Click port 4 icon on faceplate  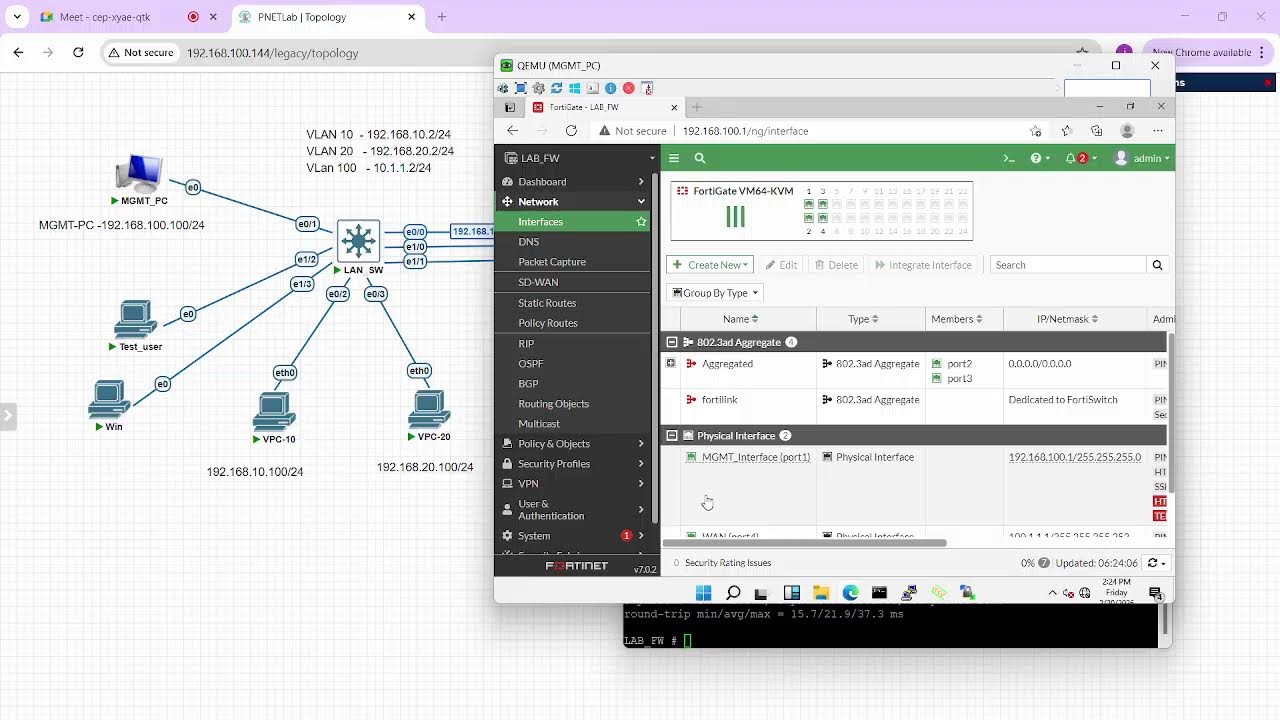tap(823, 218)
